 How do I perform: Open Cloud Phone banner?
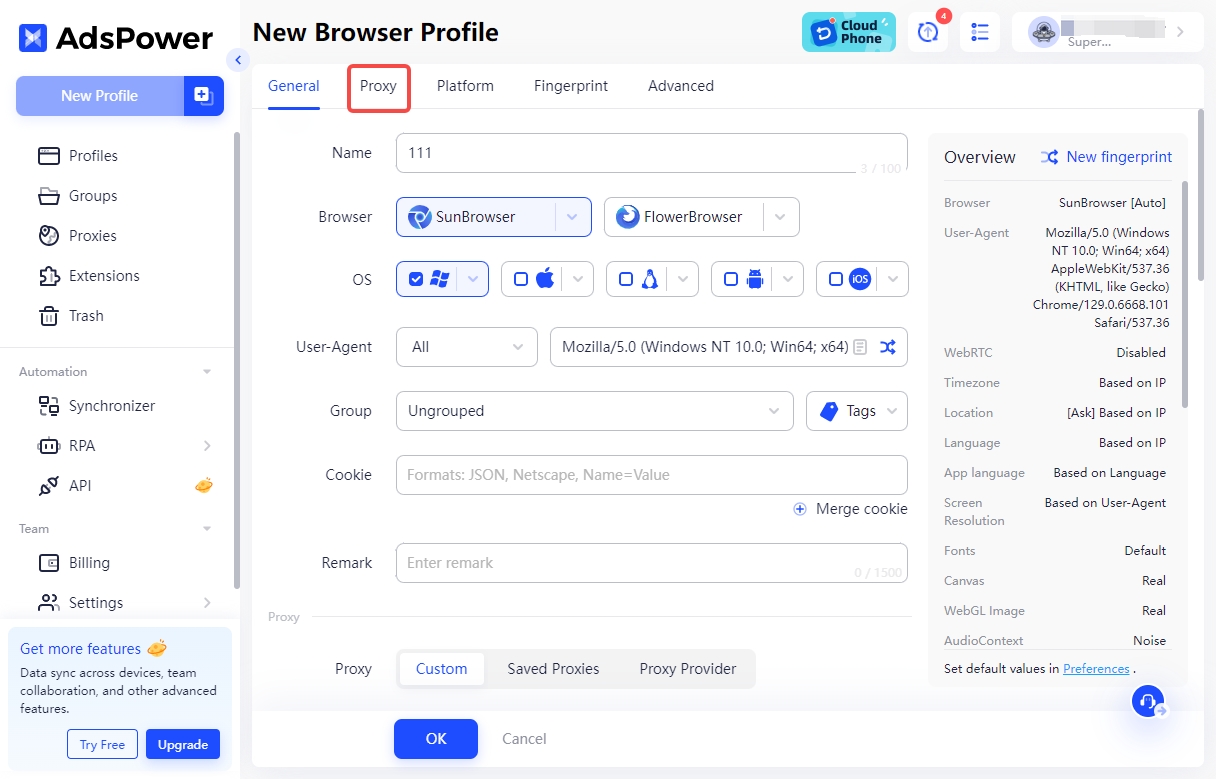(x=849, y=32)
